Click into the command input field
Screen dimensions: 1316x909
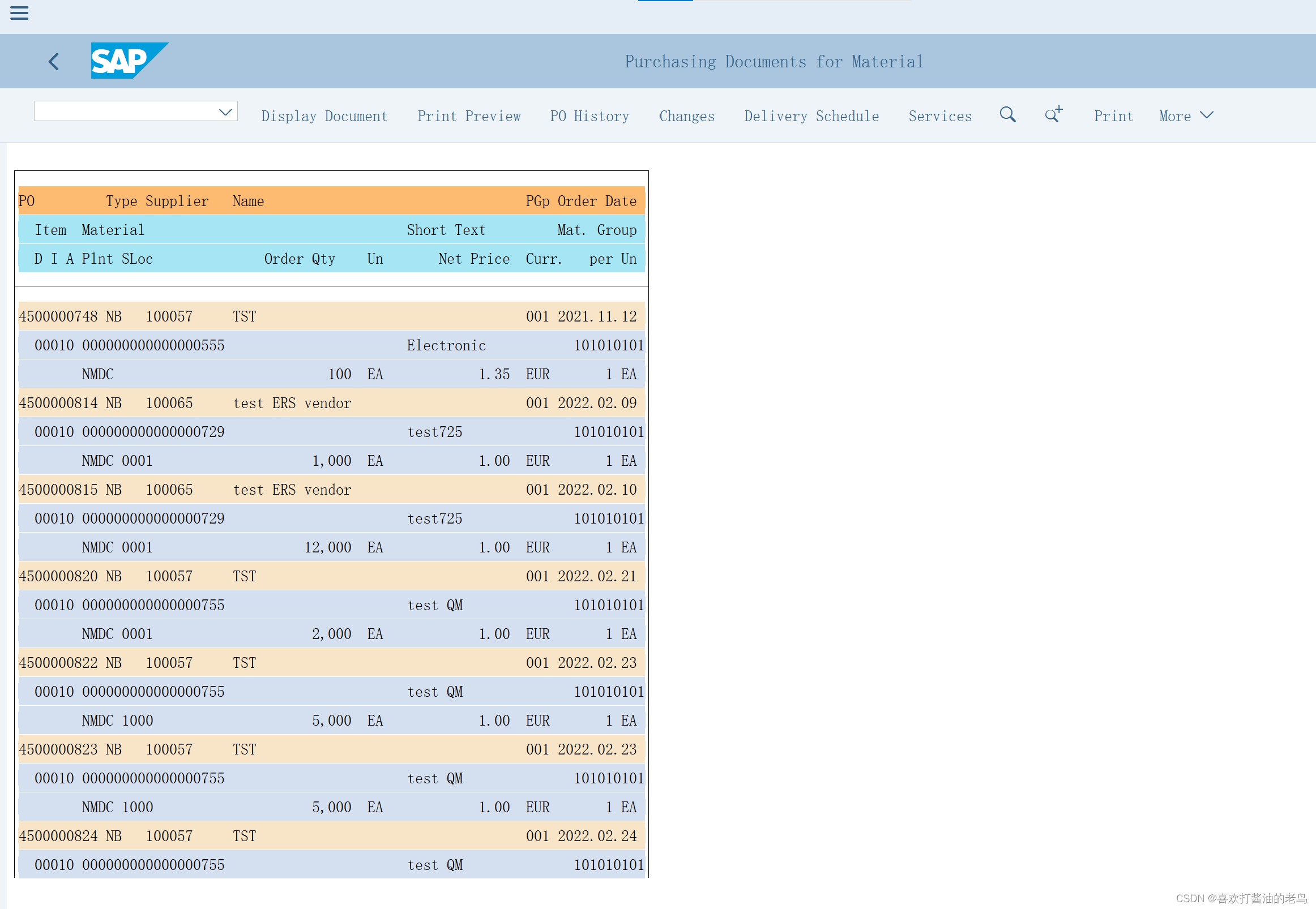125,112
